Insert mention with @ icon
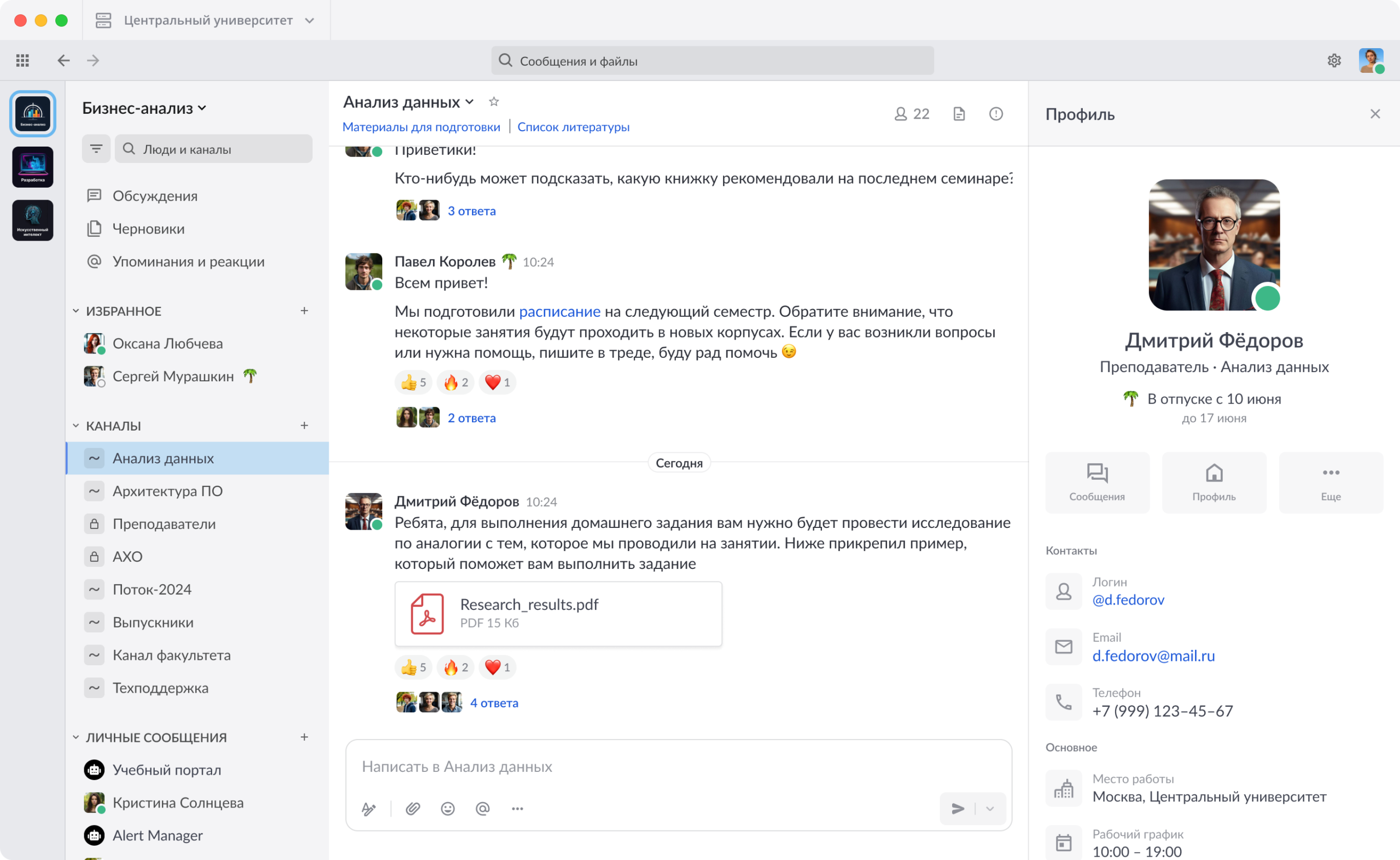Image resolution: width=1400 pixels, height=860 pixels. click(482, 808)
